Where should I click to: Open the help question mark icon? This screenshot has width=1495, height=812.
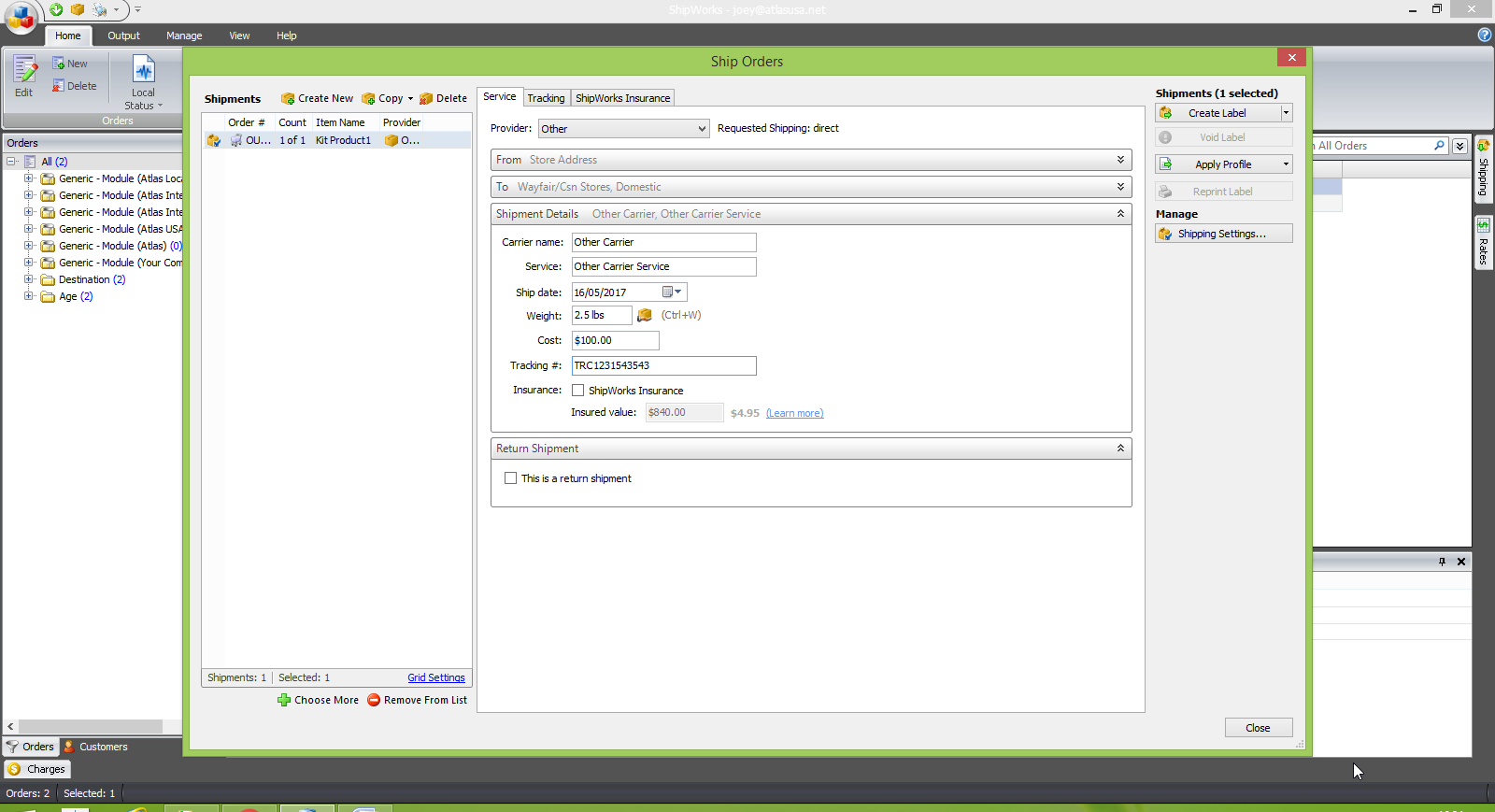coord(1484,35)
